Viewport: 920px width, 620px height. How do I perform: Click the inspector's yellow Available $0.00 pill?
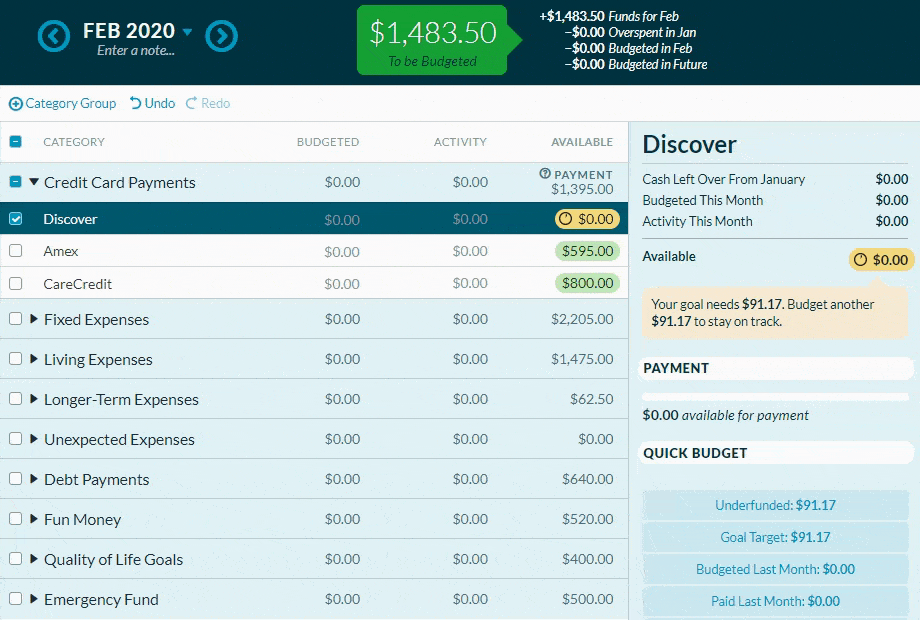tap(881, 260)
